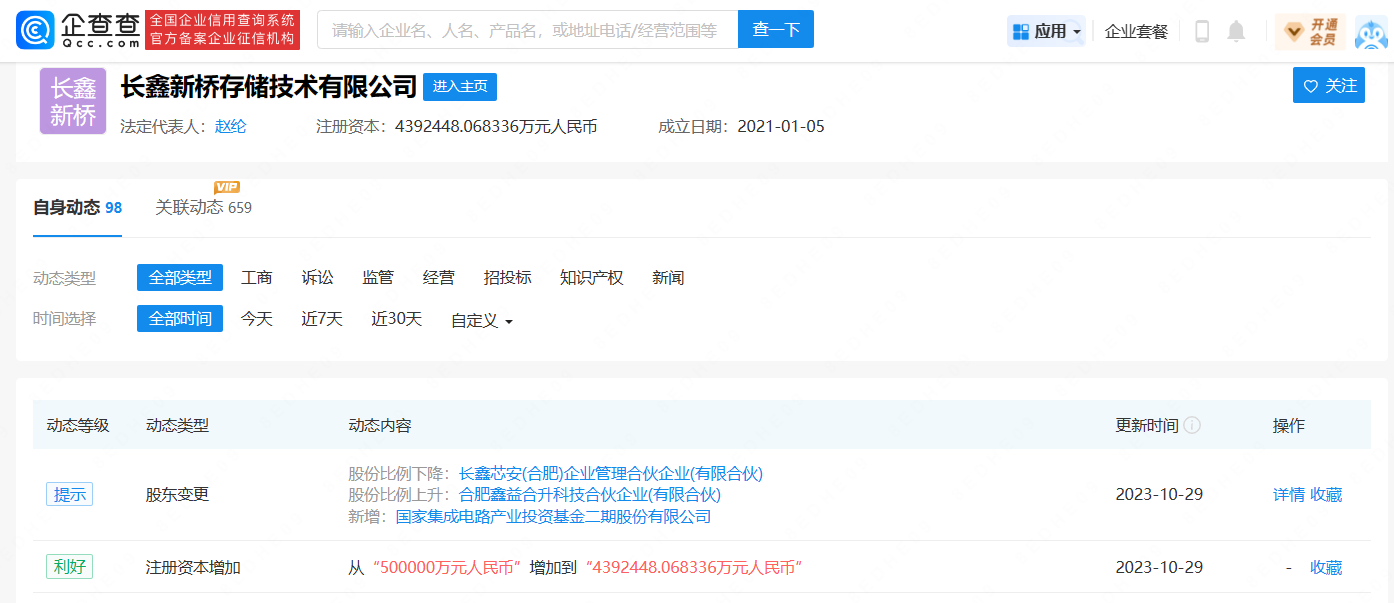Open the notification bell icon
This screenshot has height=603, width=1394.
point(1237,31)
